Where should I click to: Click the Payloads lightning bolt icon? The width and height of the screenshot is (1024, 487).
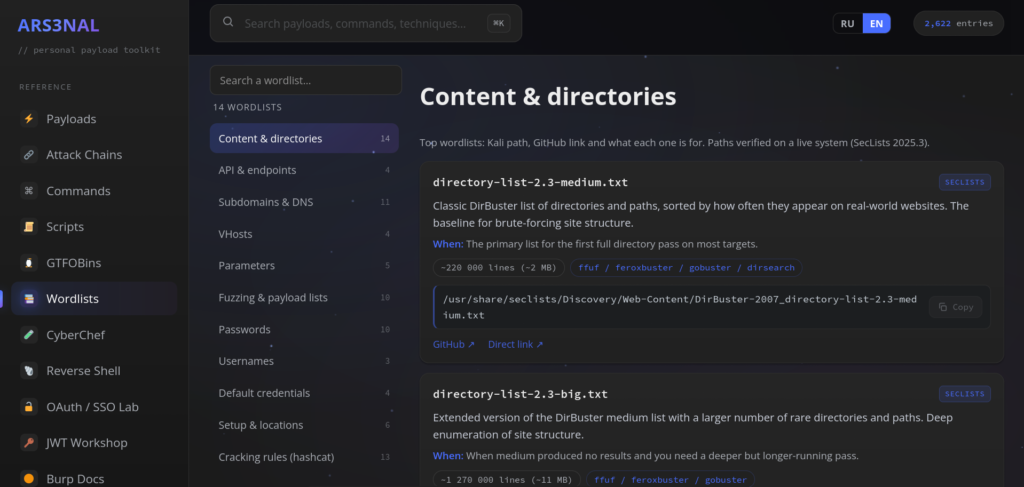[28, 119]
